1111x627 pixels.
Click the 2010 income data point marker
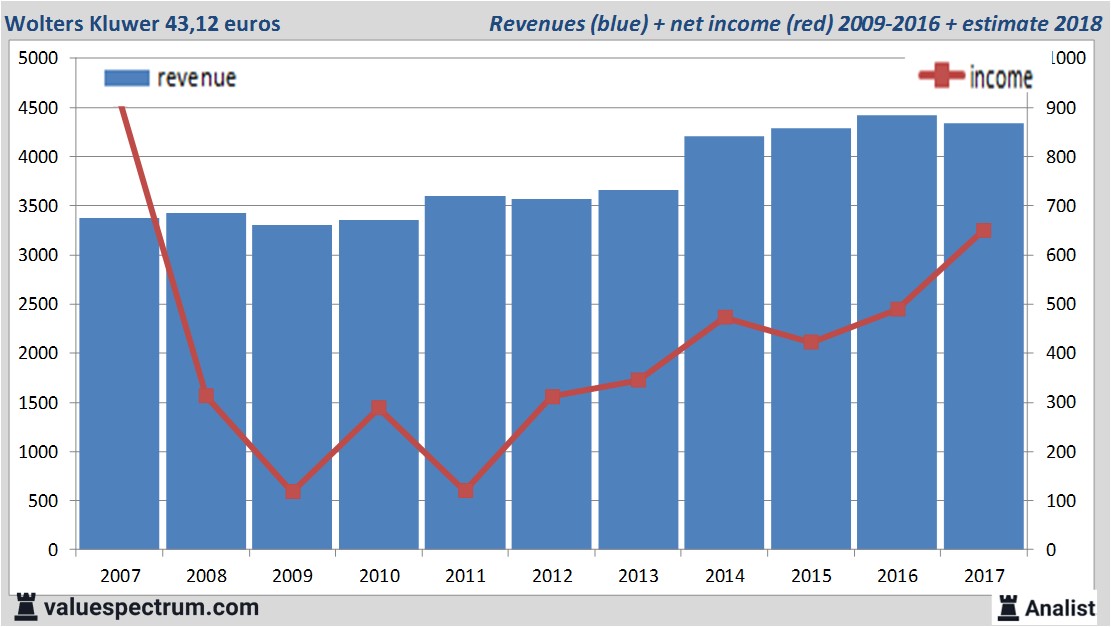(x=379, y=407)
